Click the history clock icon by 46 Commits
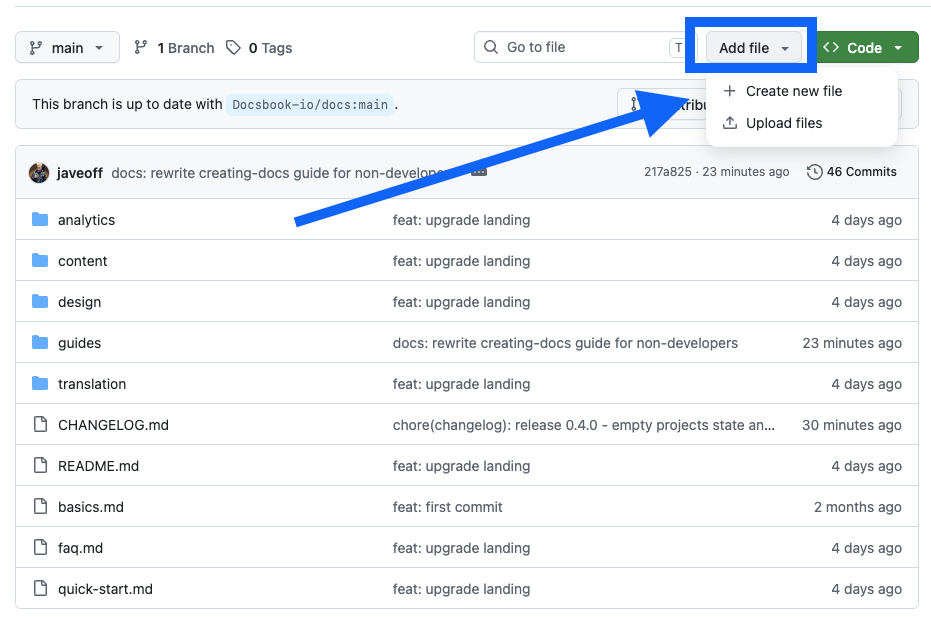Viewport: 931px width, 617px height. [815, 172]
